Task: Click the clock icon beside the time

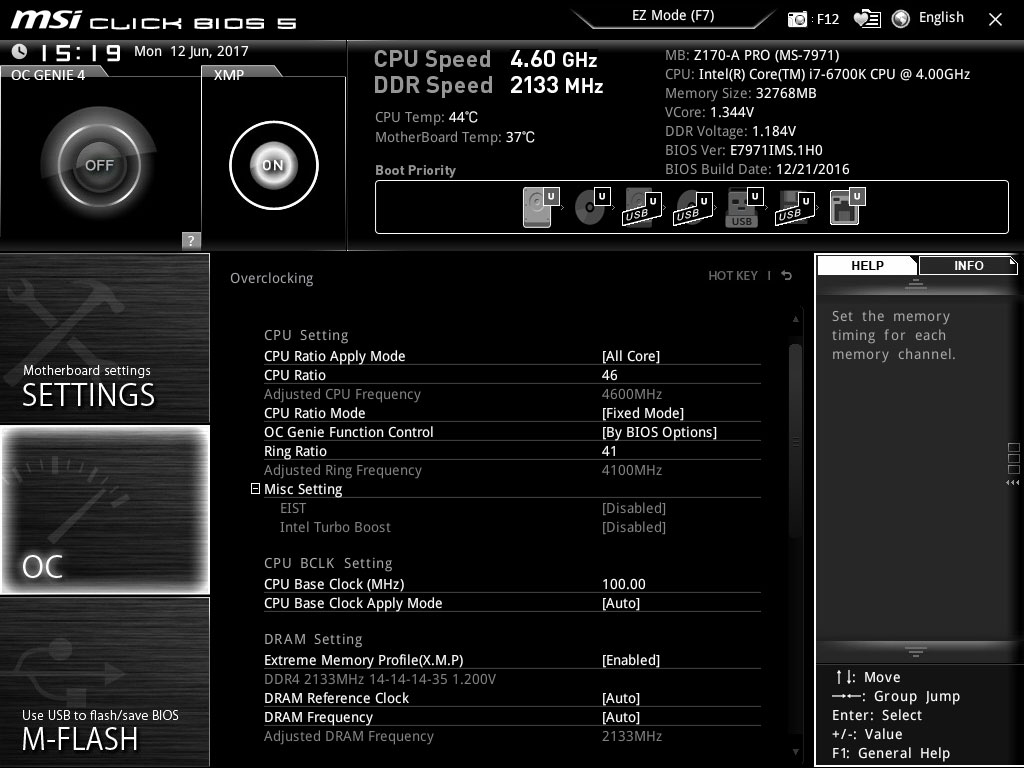Action: pyautogui.click(x=19, y=51)
